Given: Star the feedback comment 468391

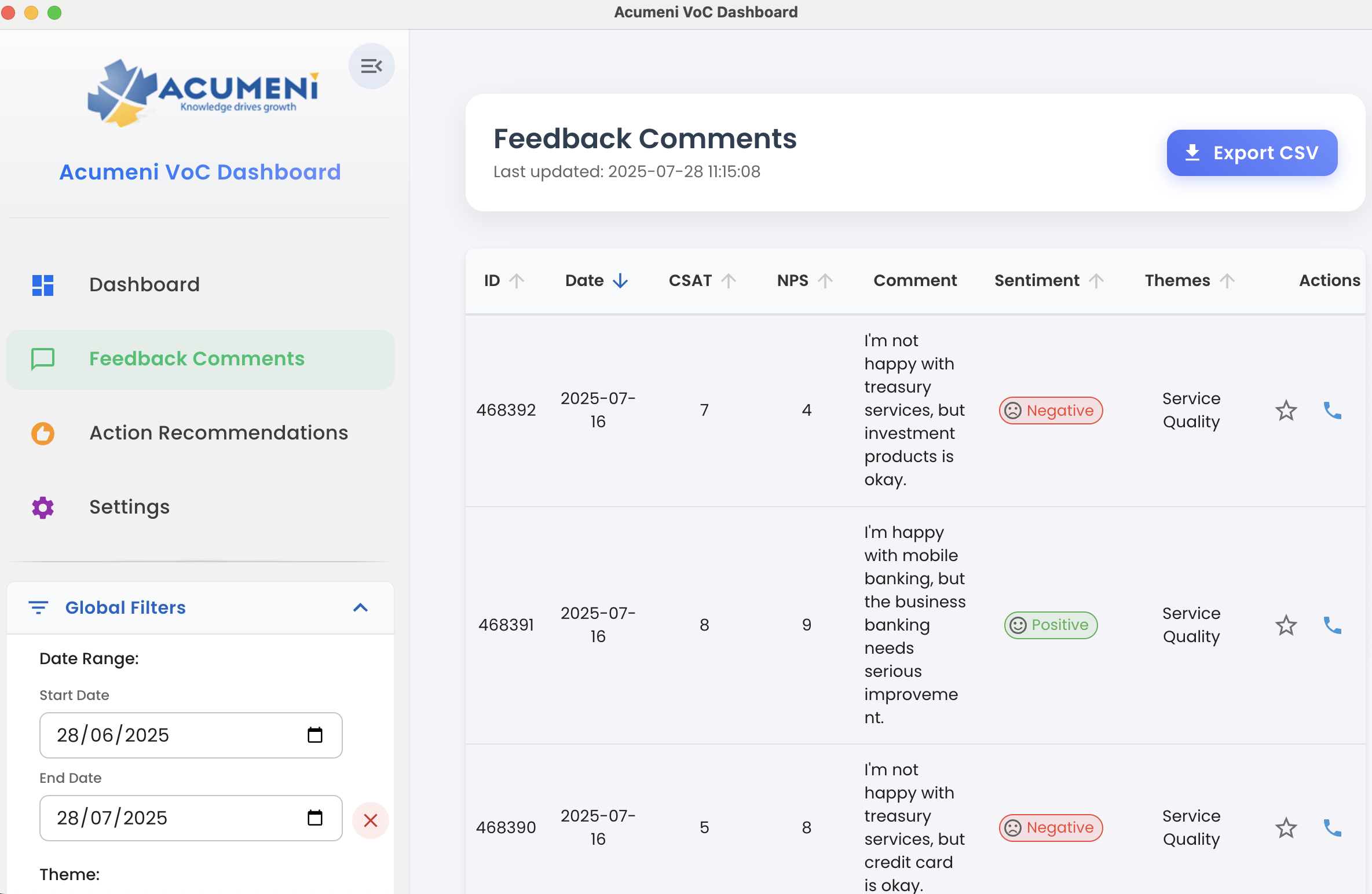Looking at the screenshot, I should (1286, 625).
